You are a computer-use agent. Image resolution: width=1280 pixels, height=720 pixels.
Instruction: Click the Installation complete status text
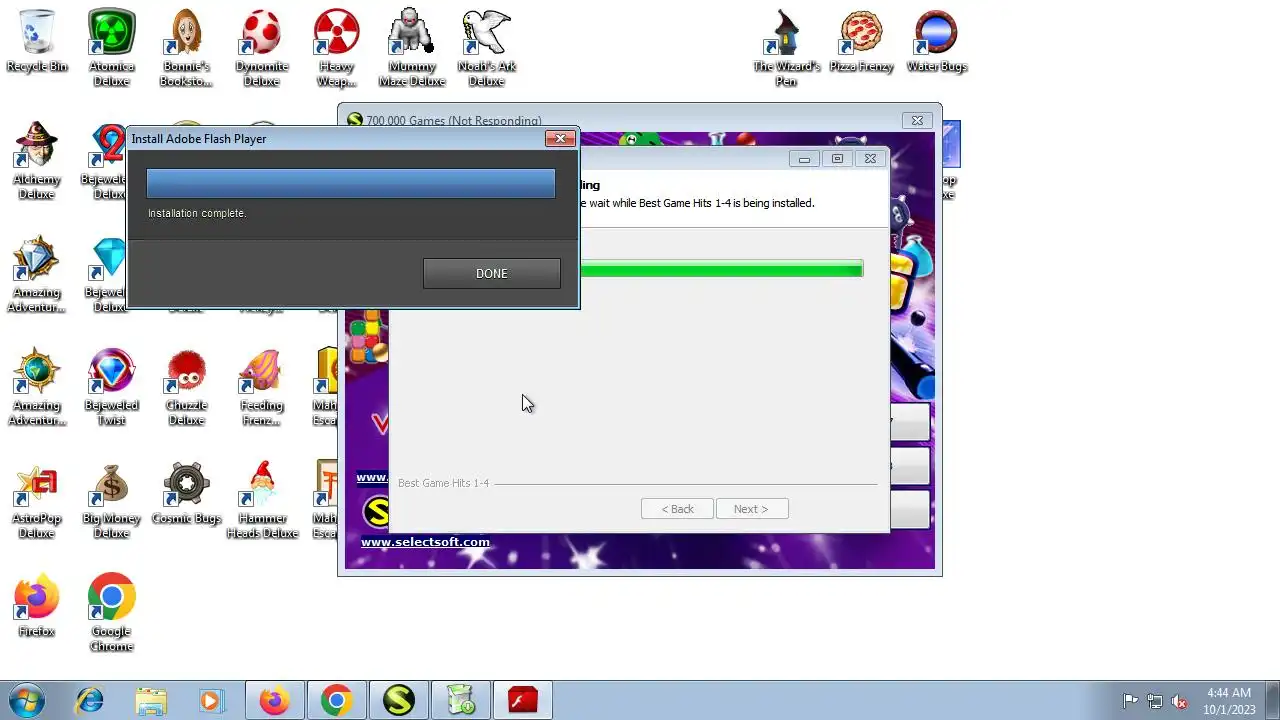click(x=197, y=213)
